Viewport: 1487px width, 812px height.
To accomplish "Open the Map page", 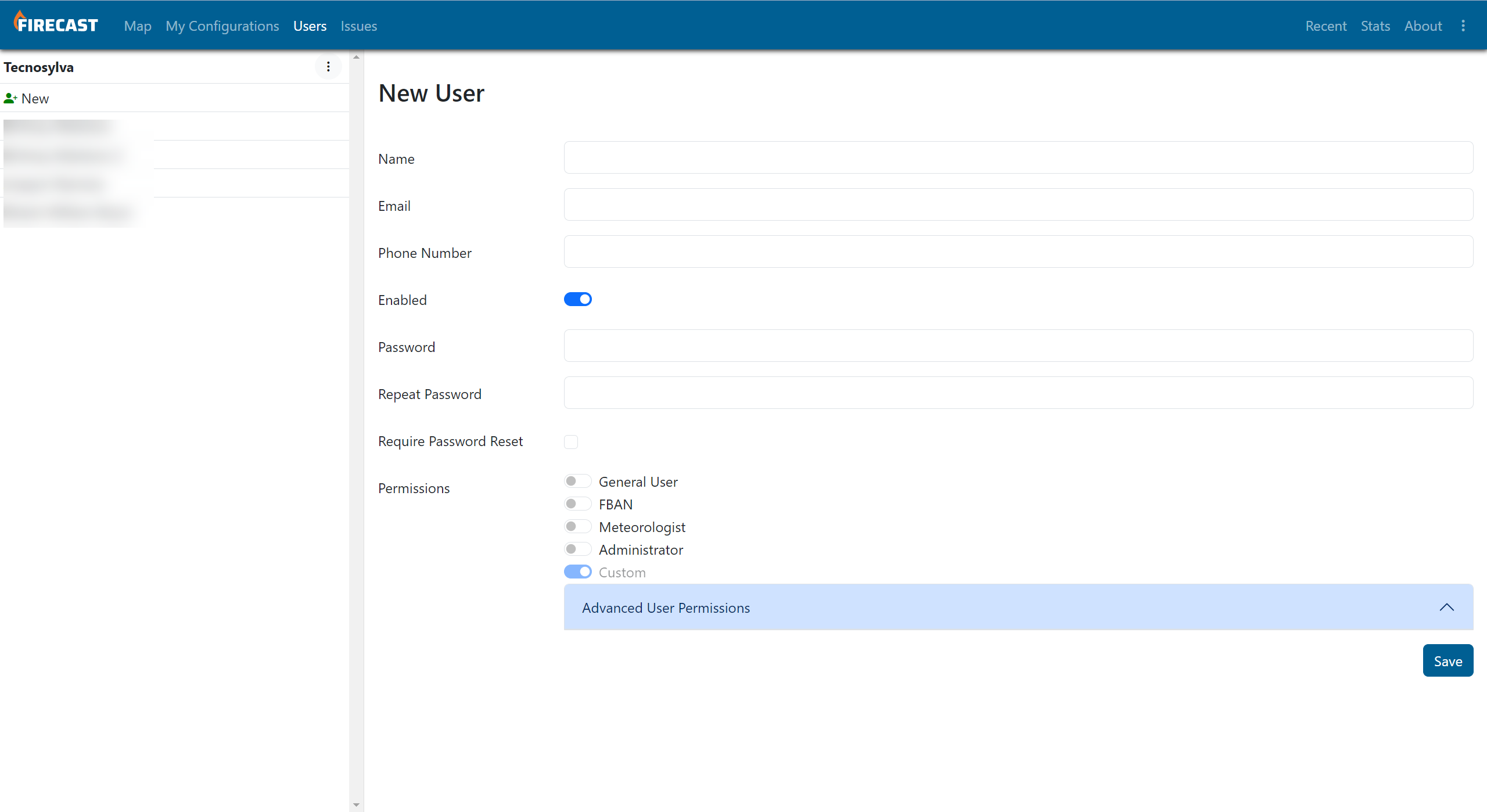I will 138,26.
